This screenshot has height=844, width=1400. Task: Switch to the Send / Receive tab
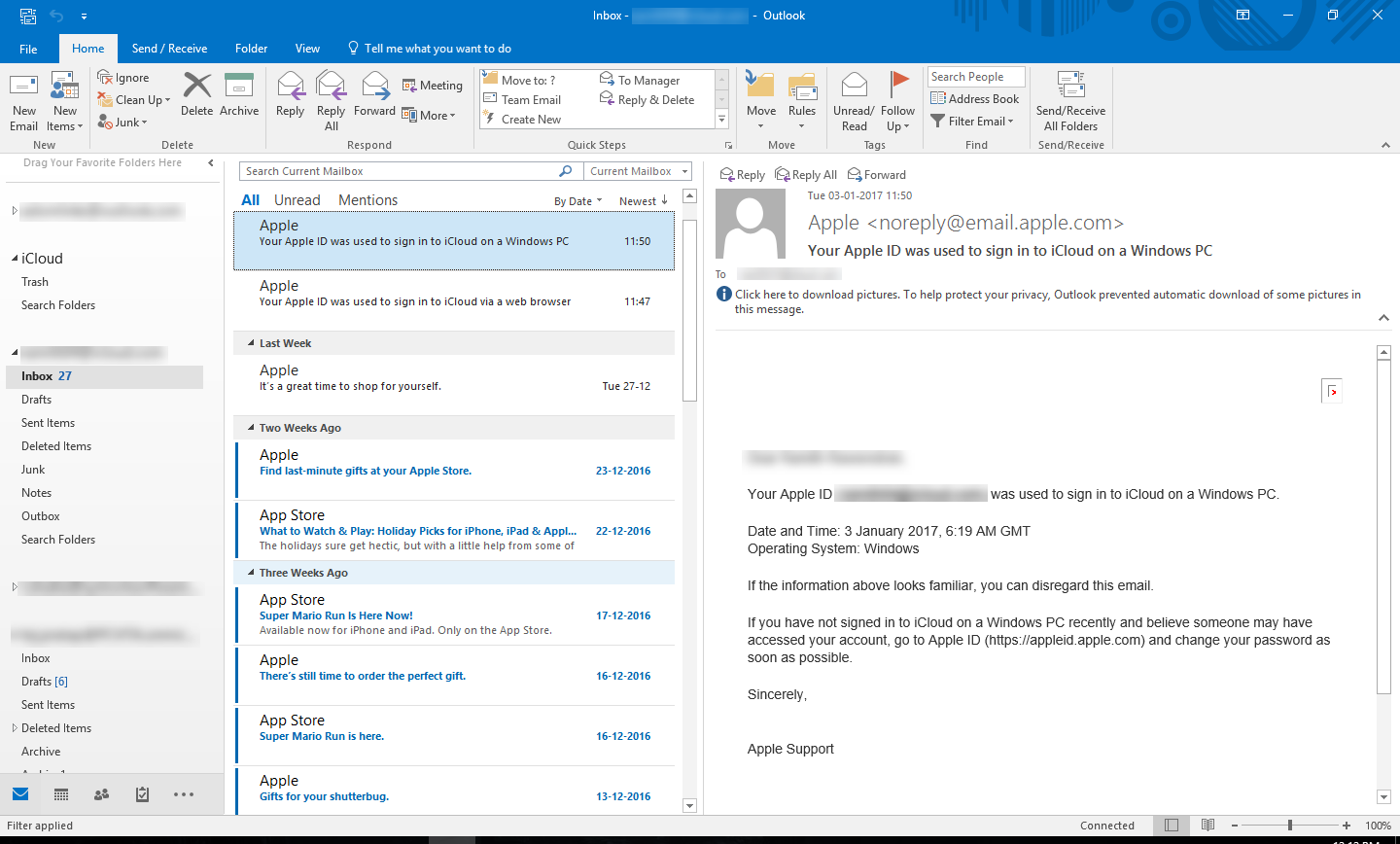[169, 49]
